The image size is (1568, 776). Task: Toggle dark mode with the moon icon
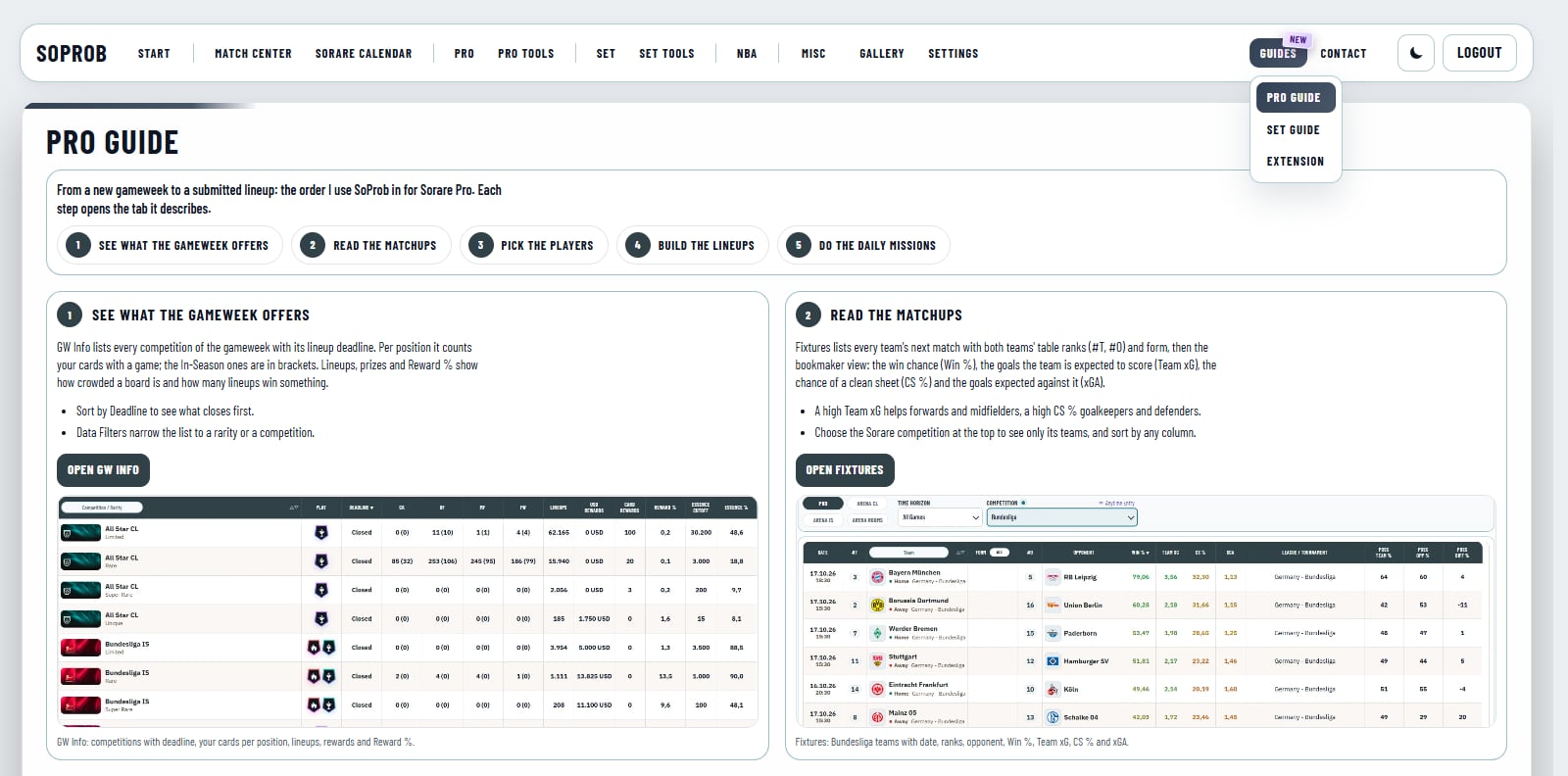tap(1415, 53)
